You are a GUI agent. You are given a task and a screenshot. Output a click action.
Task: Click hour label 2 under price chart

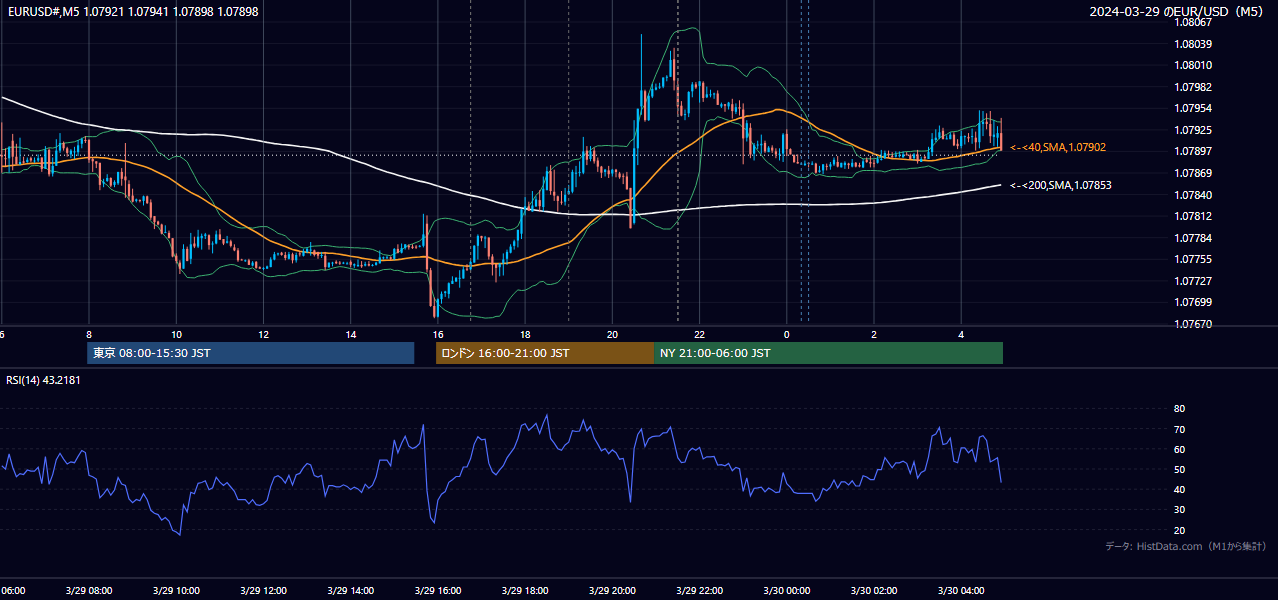click(873, 334)
